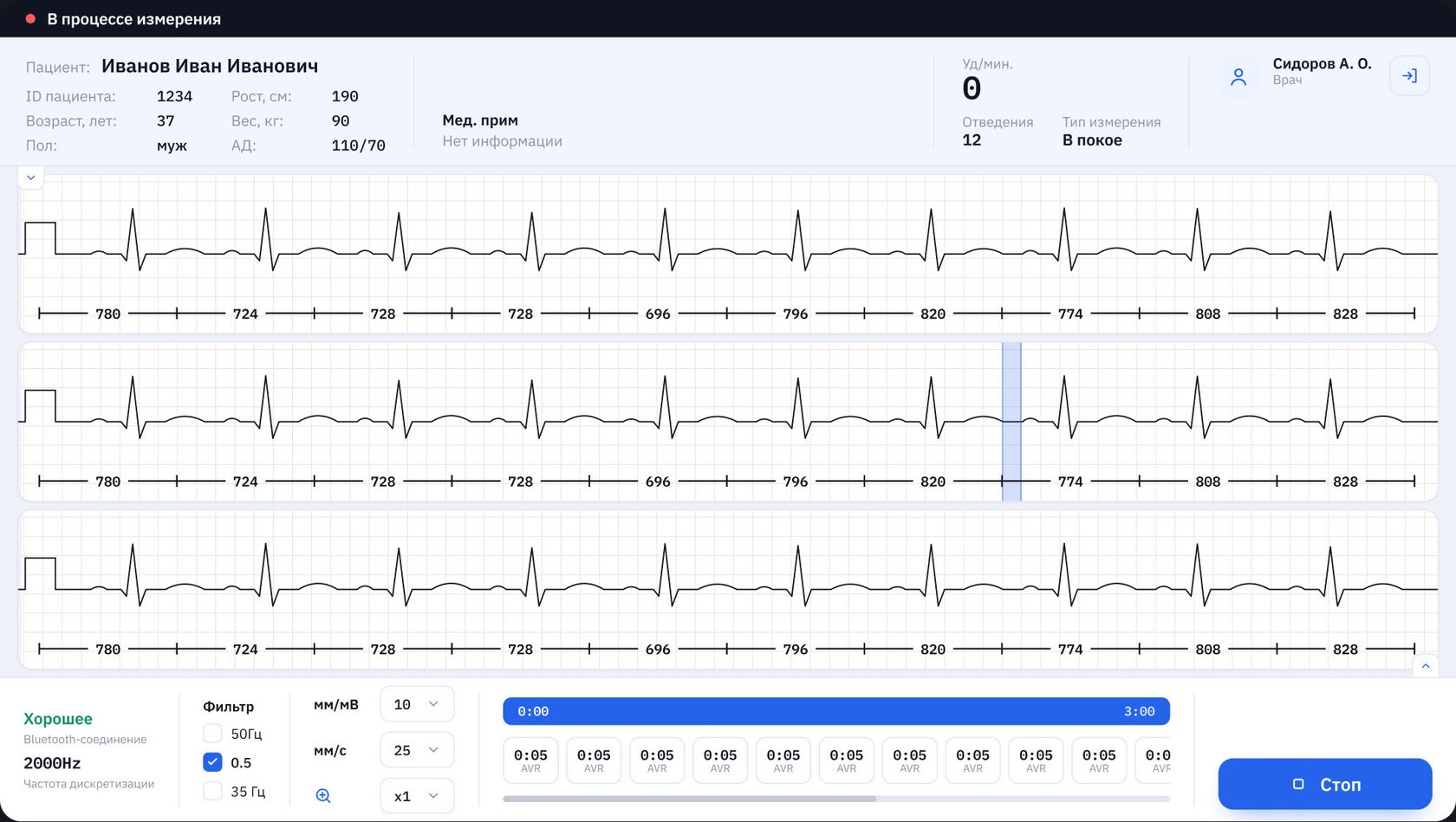This screenshot has height=822, width=1456.
Task: Enable the 50Гц filter checkbox
Action: (x=212, y=734)
